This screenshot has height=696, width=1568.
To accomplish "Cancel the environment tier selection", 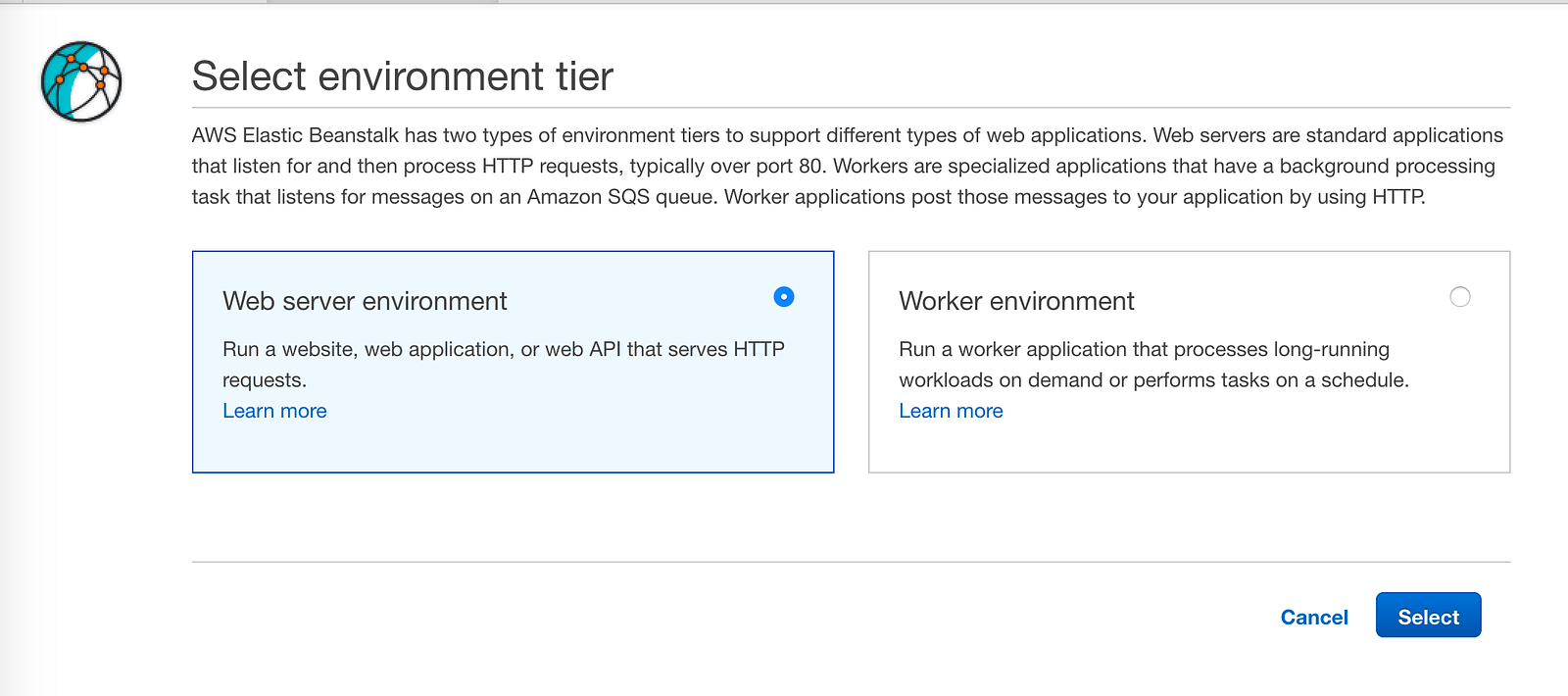I will tap(1314, 617).
